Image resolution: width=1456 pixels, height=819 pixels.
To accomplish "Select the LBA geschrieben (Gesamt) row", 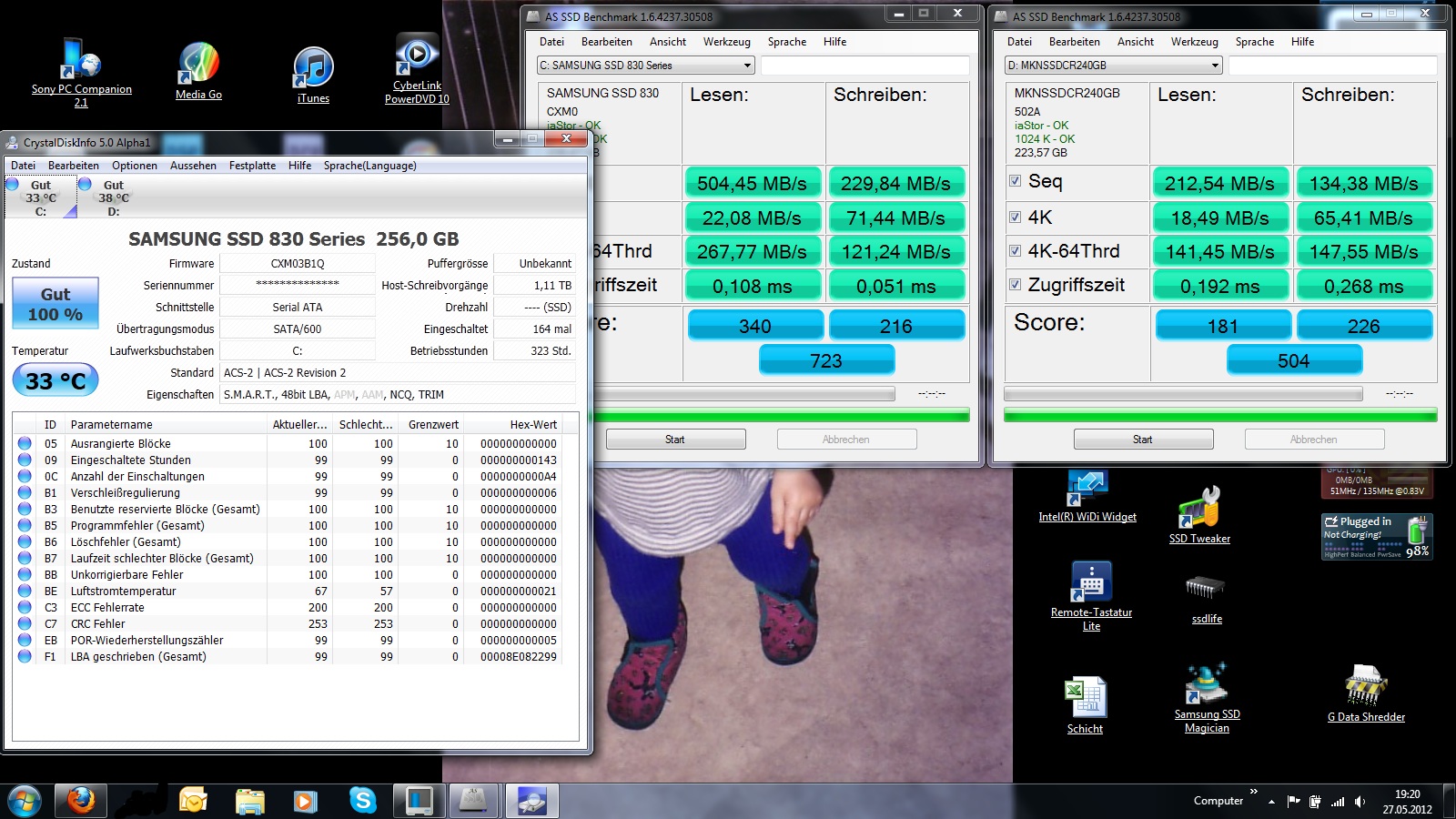I will tap(288, 657).
